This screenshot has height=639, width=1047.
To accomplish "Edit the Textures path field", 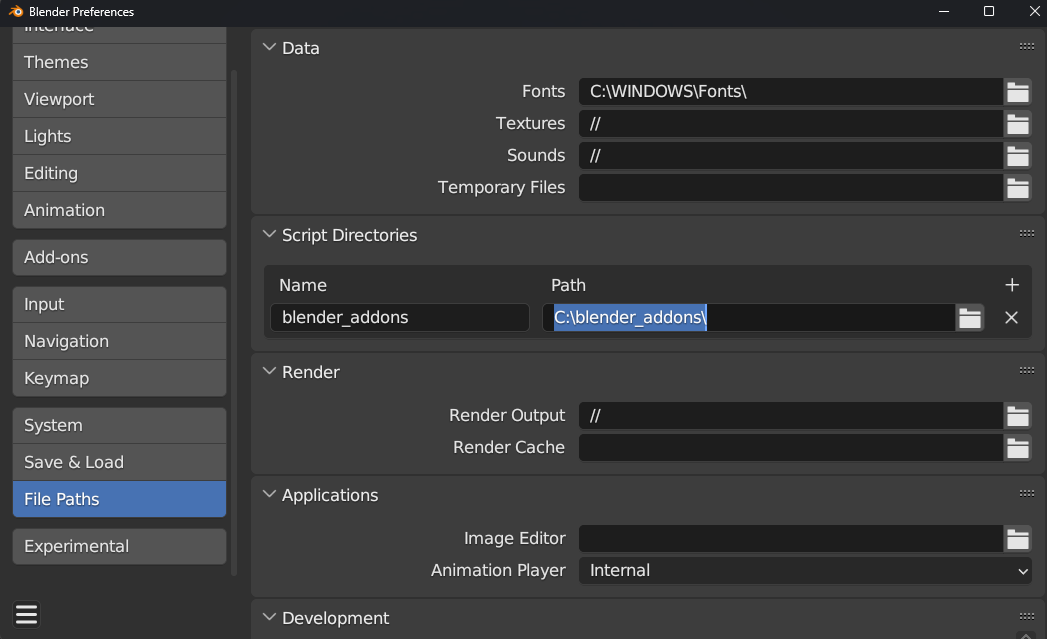I will [x=791, y=124].
